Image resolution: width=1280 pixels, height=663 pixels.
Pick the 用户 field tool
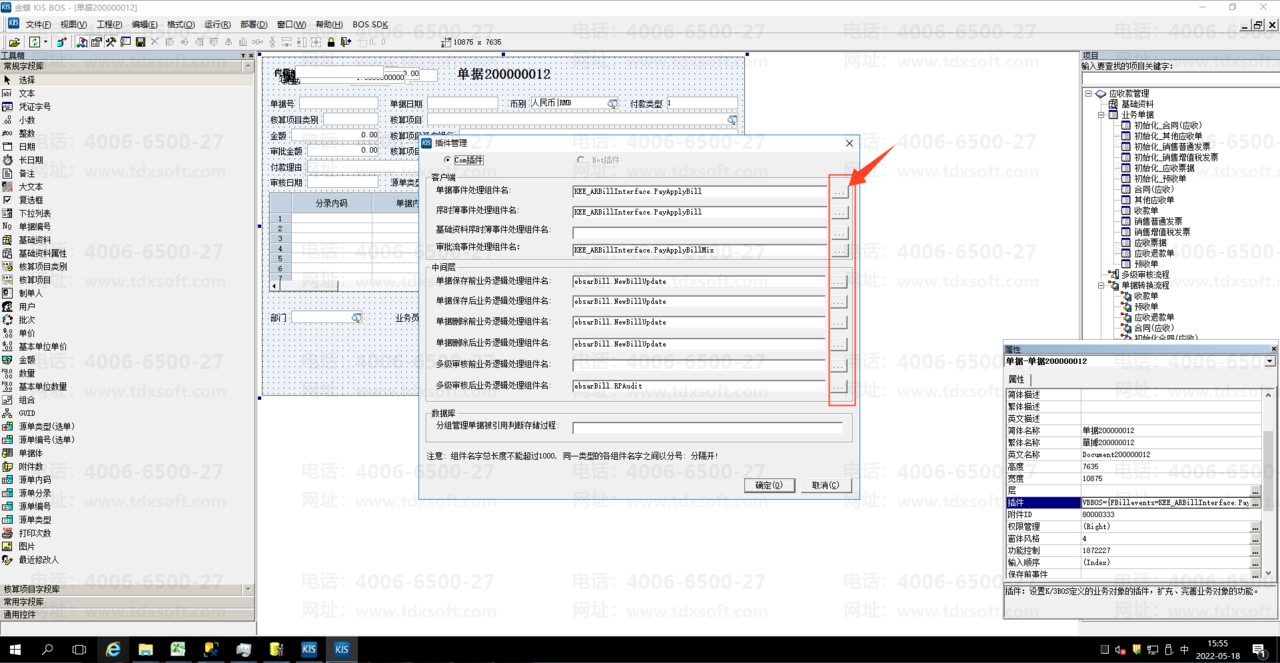pos(26,307)
